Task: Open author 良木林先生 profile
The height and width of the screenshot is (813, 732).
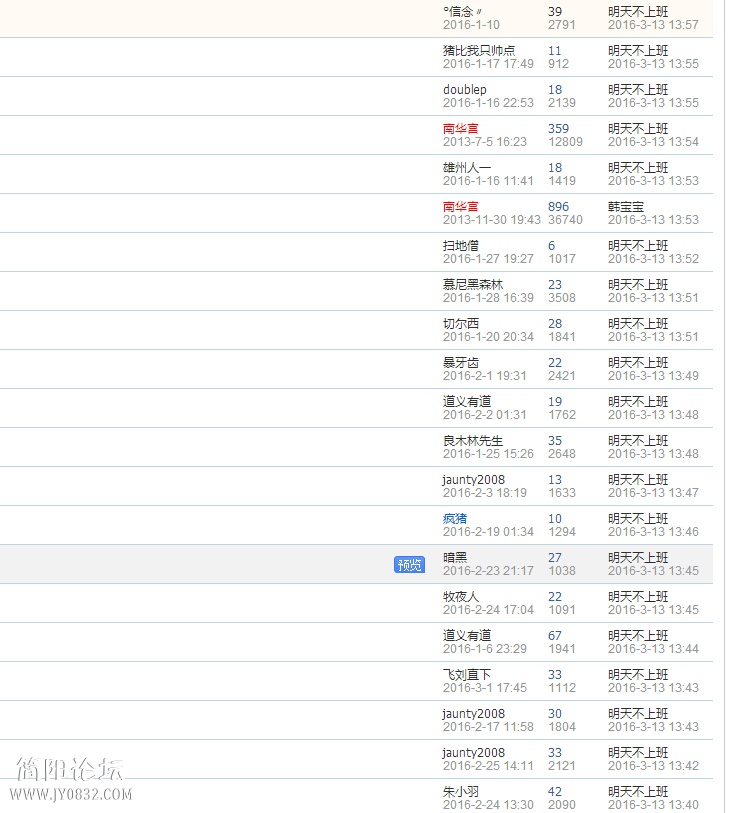Action: click(473, 440)
